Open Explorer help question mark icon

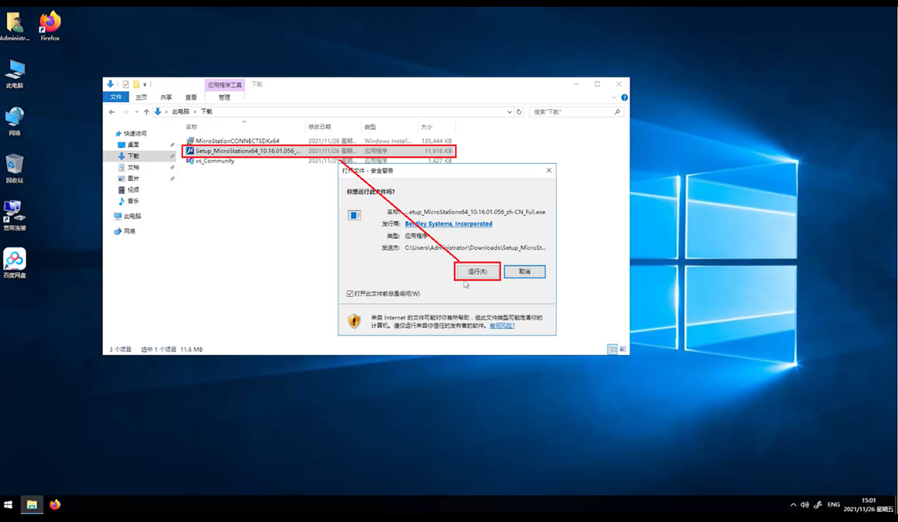(624, 97)
